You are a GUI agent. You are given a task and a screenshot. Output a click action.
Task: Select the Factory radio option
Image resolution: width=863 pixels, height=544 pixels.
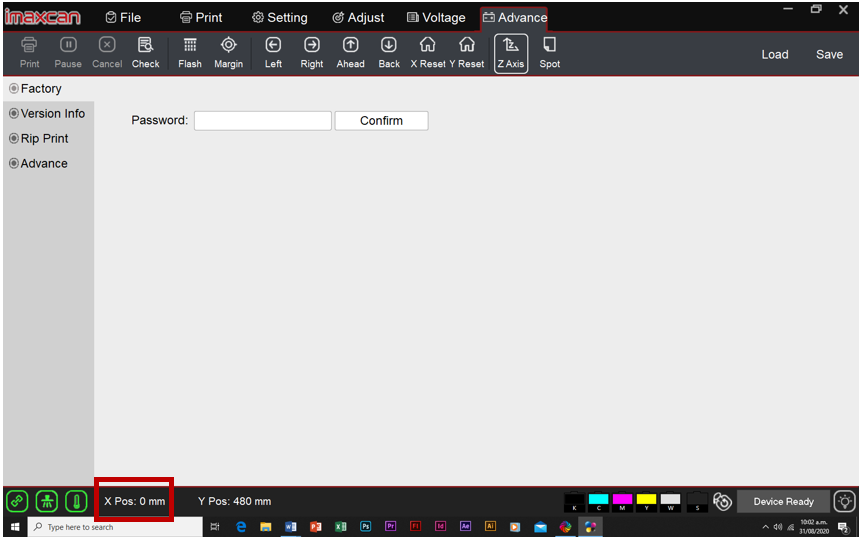point(36,89)
